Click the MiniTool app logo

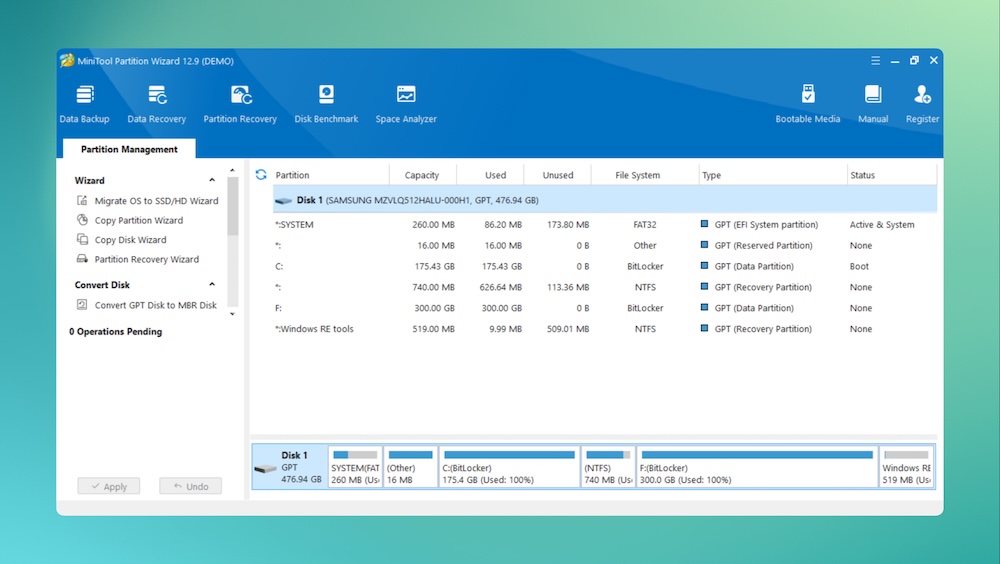coord(67,61)
